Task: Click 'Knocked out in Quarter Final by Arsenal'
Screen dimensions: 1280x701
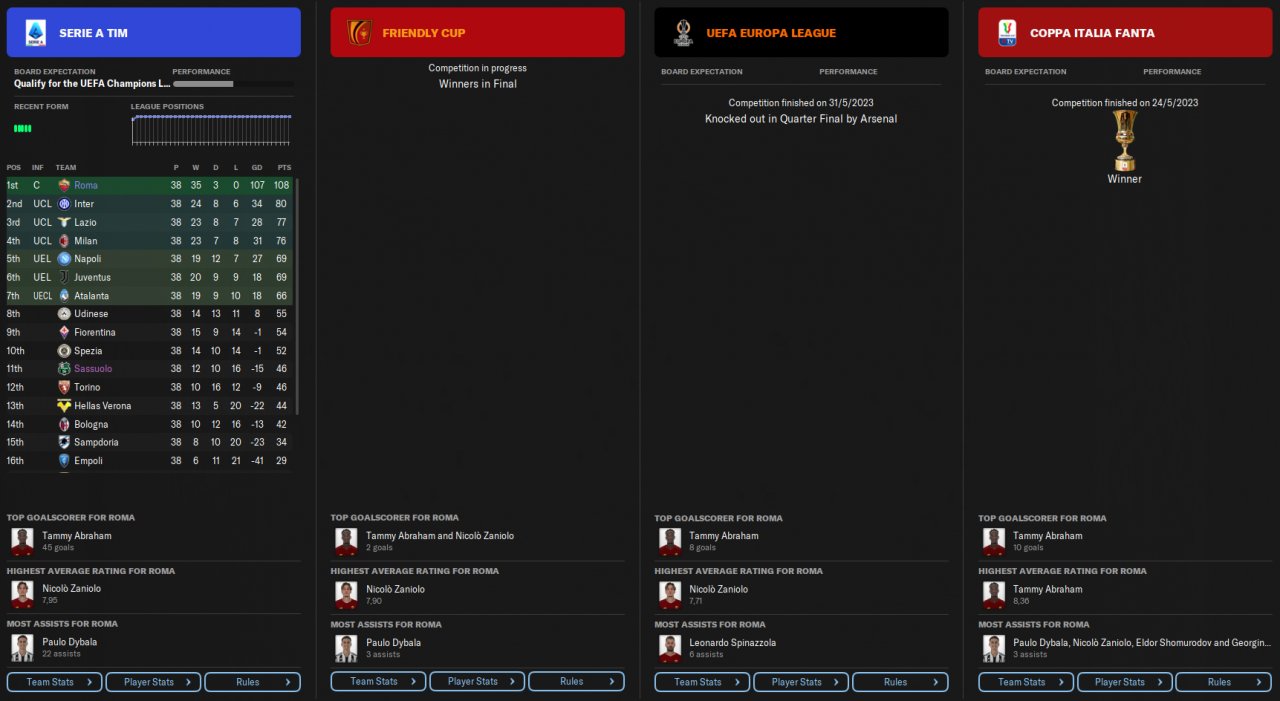Action: [801, 119]
